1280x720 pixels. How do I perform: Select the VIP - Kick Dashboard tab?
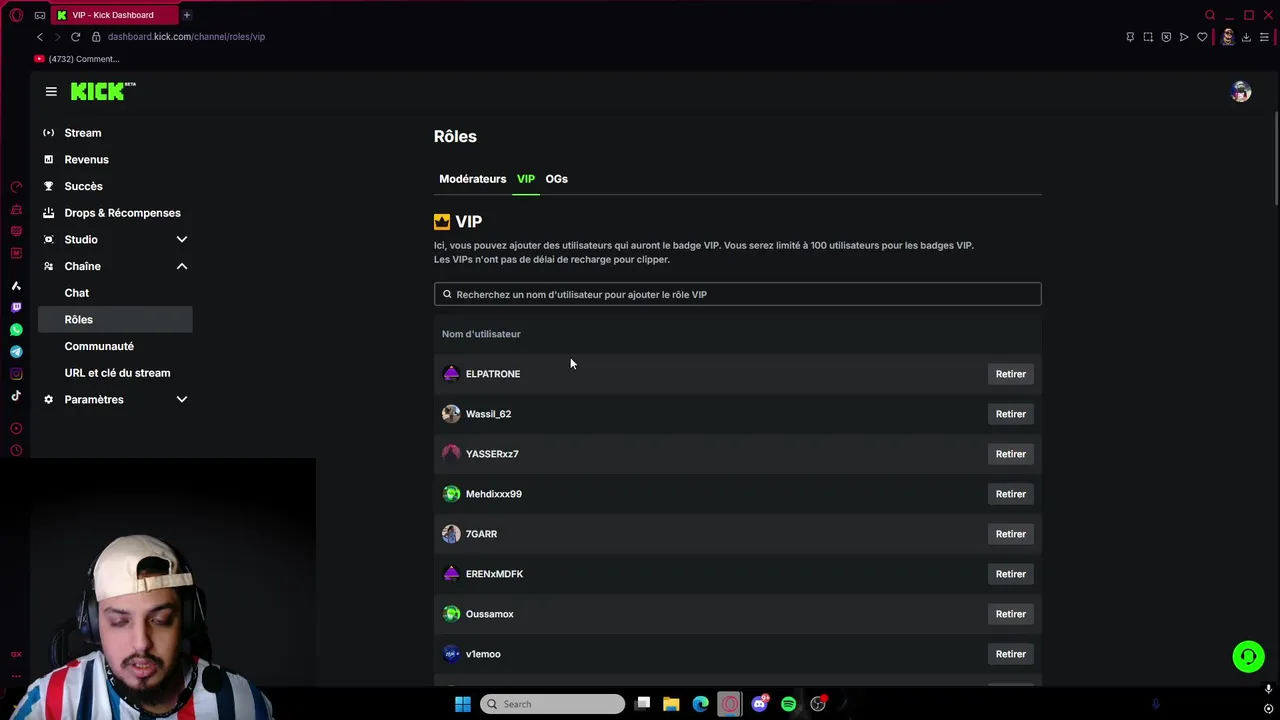click(113, 15)
